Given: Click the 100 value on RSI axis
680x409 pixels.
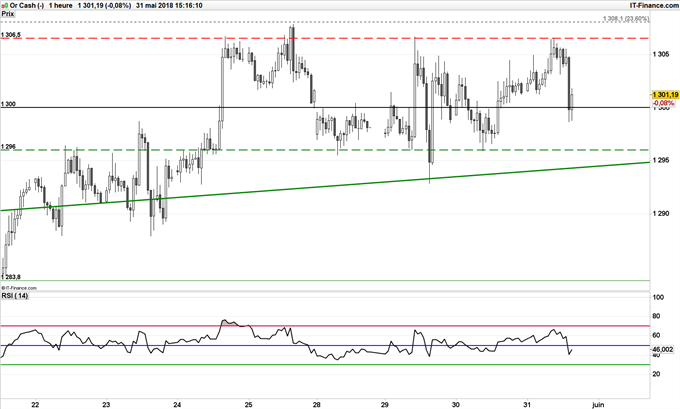Looking at the screenshot, I should tap(658, 297).
